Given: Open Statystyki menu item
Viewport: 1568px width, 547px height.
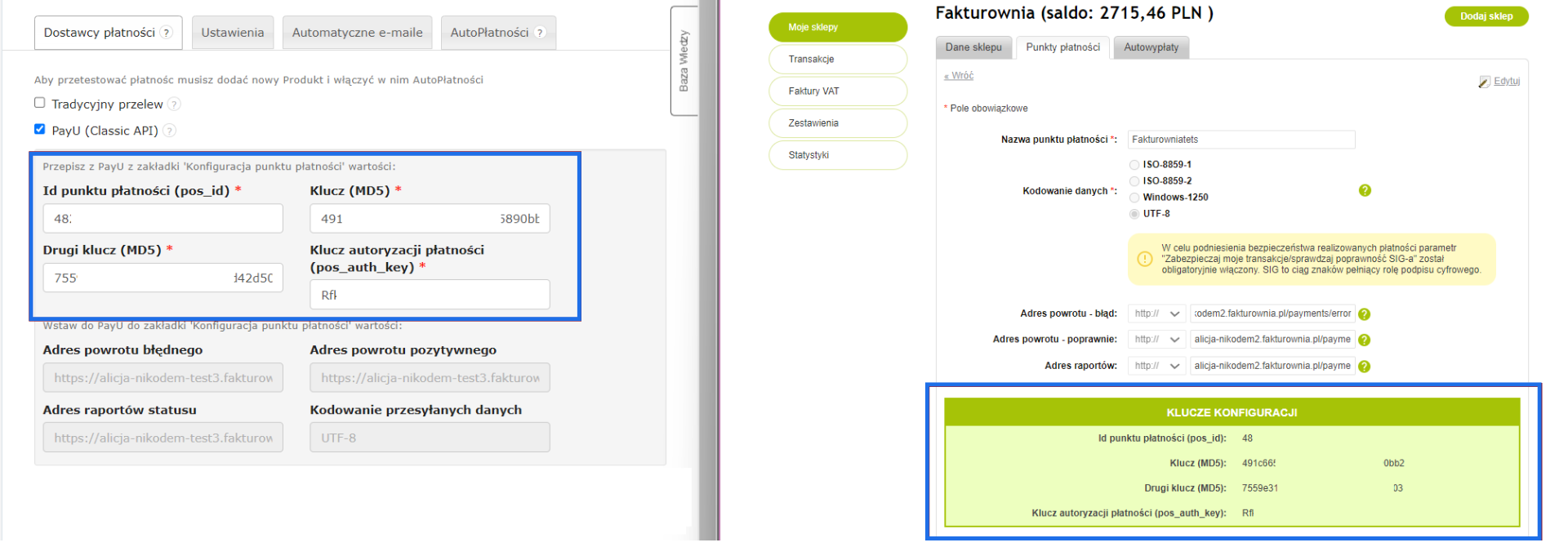Looking at the screenshot, I should (838, 155).
